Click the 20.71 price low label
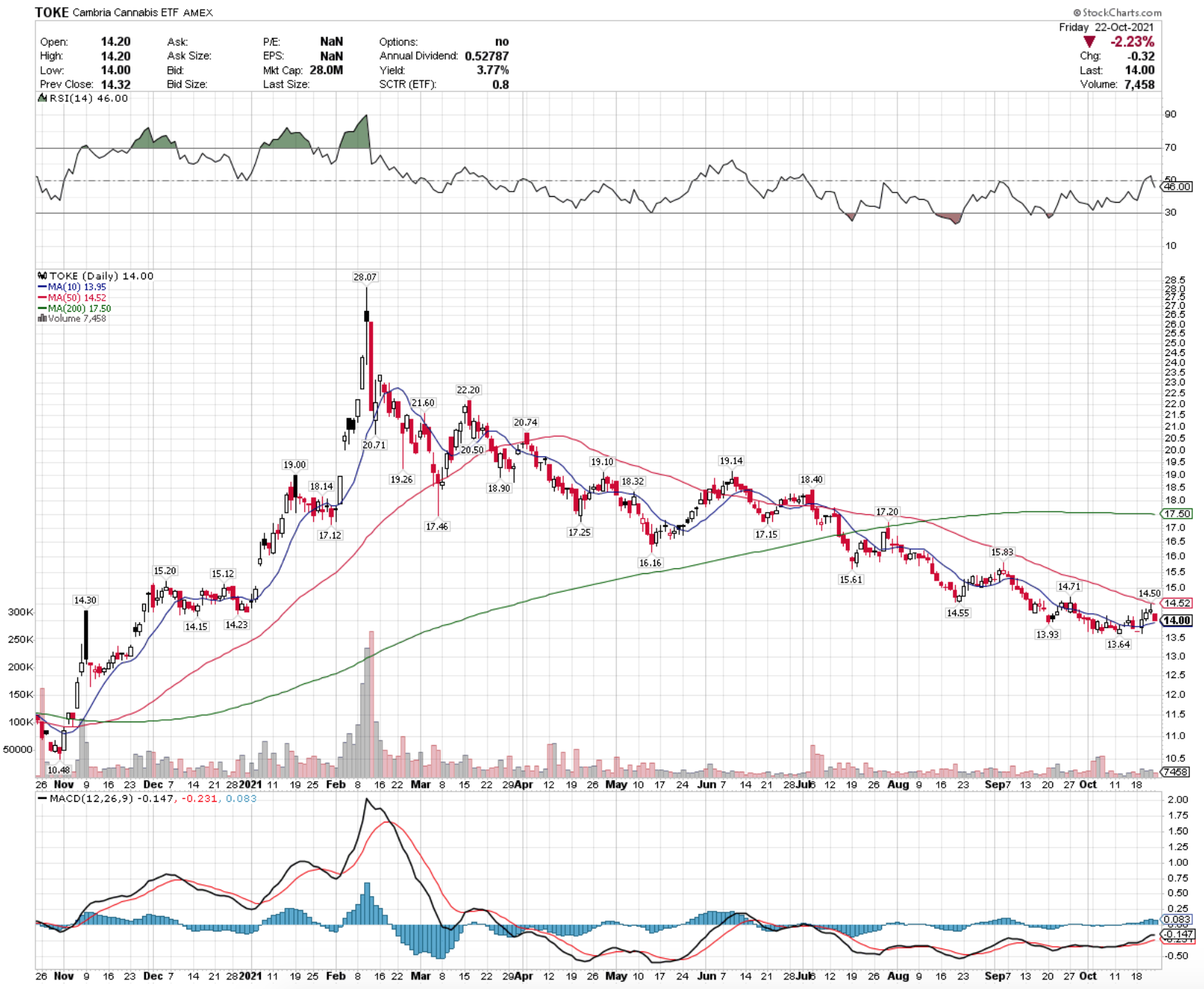This screenshot has width=1204, height=989. pyautogui.click(x=374, y=445)
